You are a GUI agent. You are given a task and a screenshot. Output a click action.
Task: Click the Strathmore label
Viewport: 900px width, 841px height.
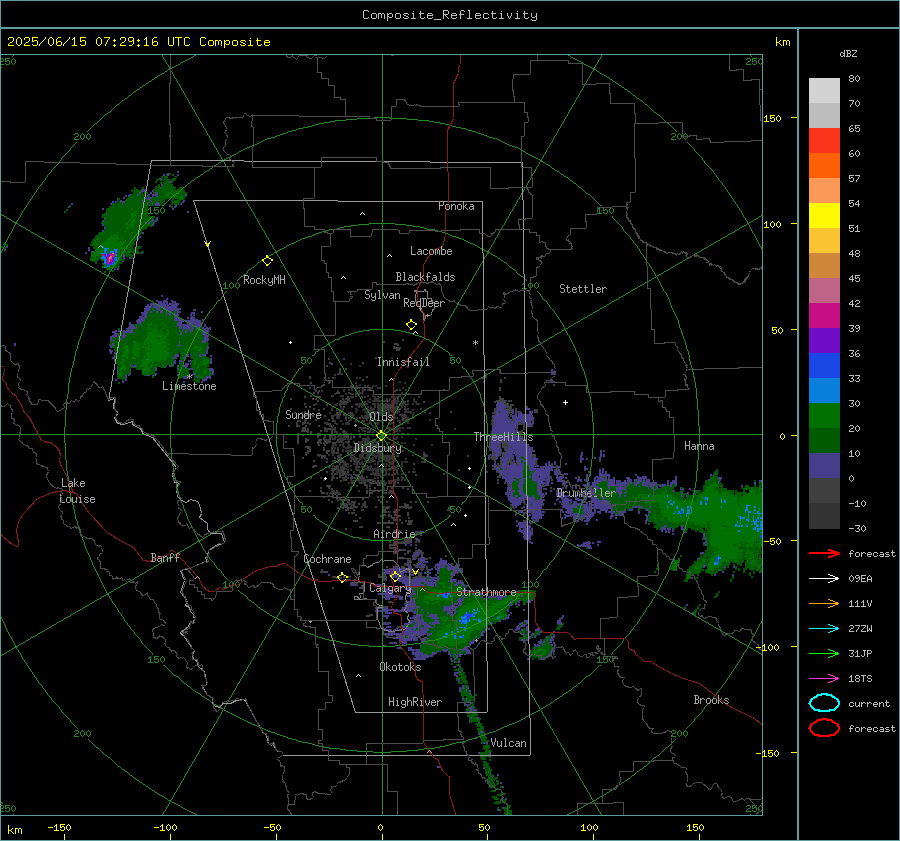486,592
